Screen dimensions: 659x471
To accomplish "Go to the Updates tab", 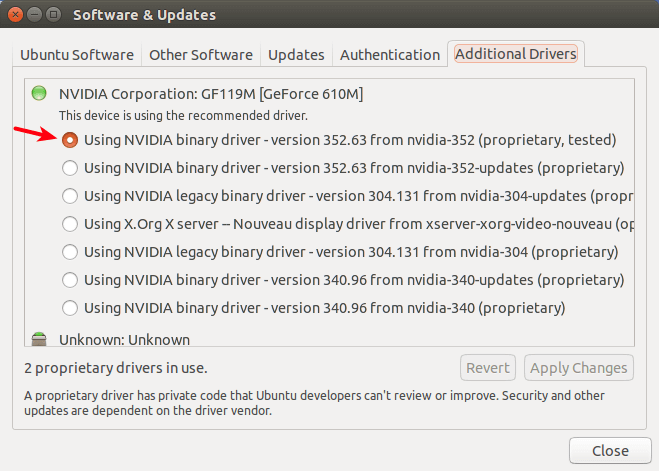I will click(296, 55).
